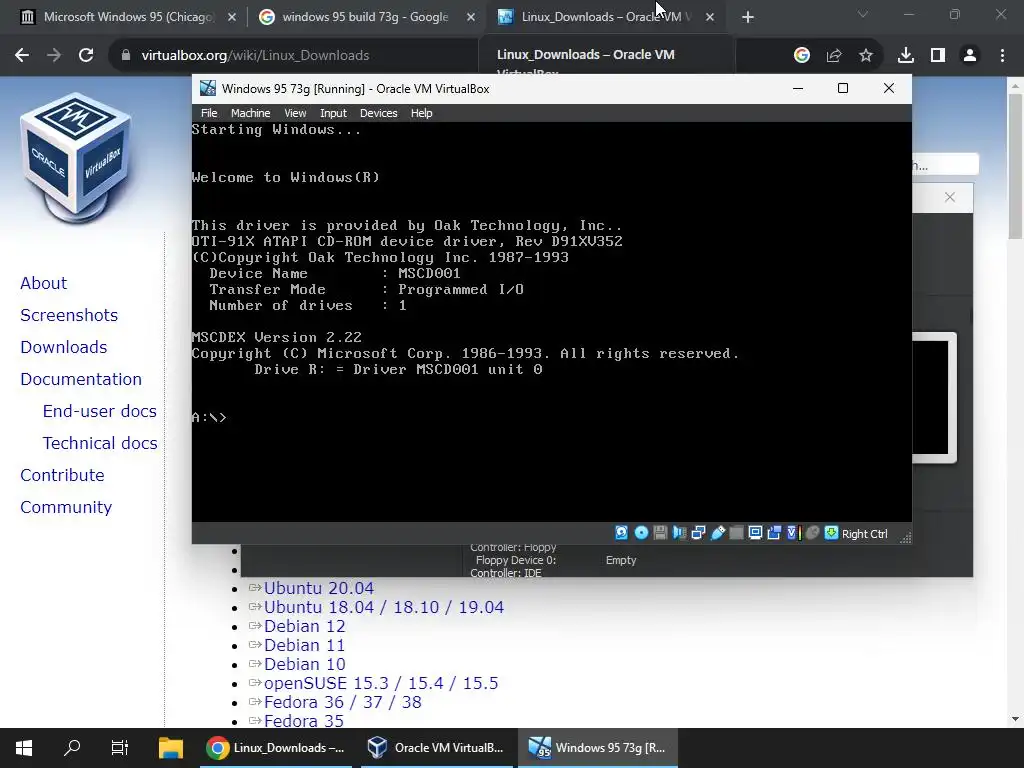The image size is (1024, 768).
Task: Close the windows 95 build 73g Google tab
Action: point(470,17)
